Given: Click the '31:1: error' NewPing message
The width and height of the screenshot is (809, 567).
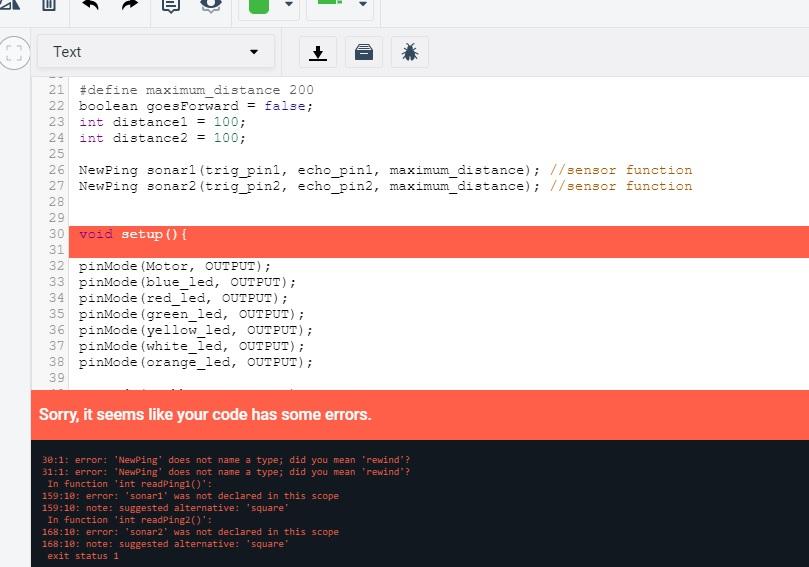Looking at the screenshot, I should 225,472.
